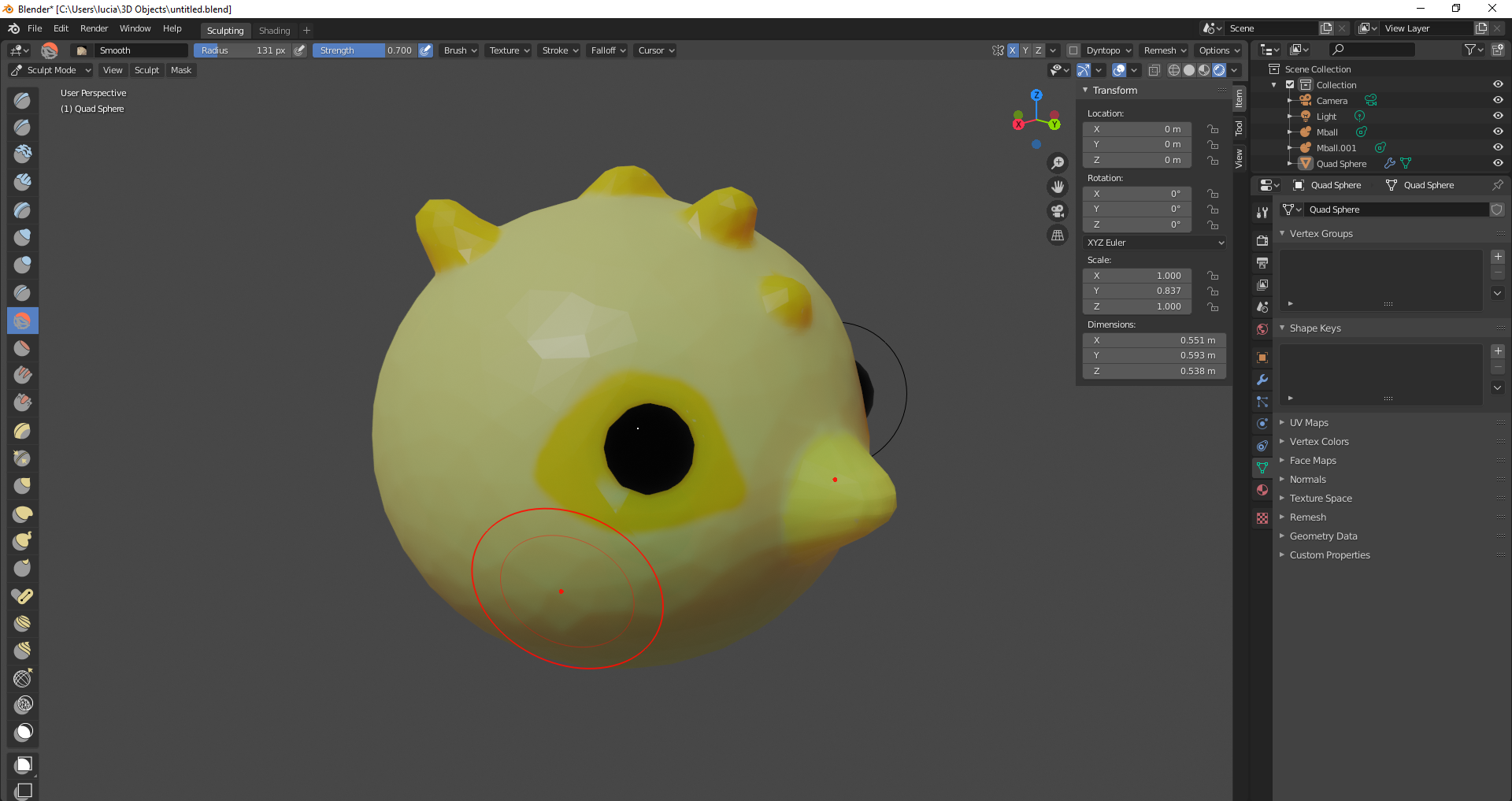Expand the Geometry Data panel
The height and width of the screenshot is (801, 1512).
click(1323, 536)
